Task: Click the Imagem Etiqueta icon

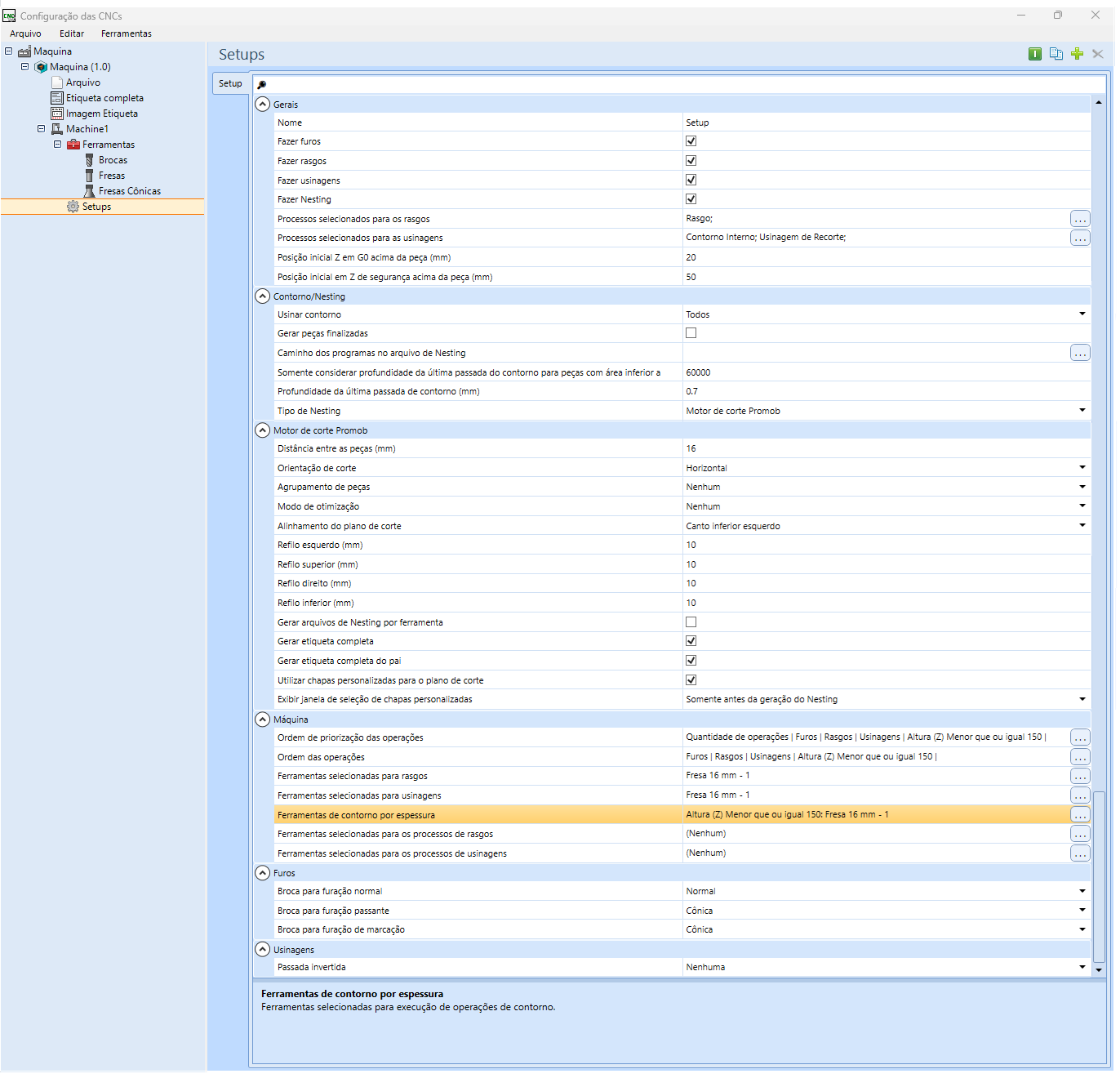Action: pos(57,114)
